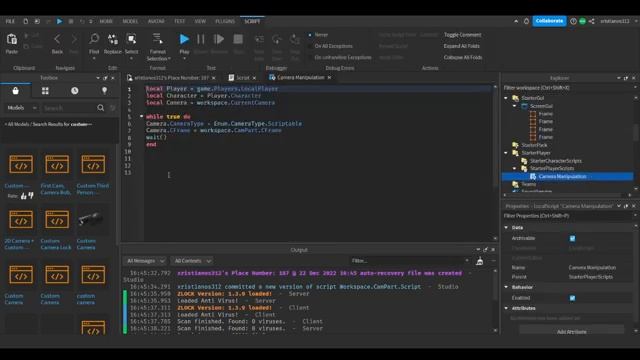
Task: Click the Step Into debugger icon
Action: click(x=259, y=39)
